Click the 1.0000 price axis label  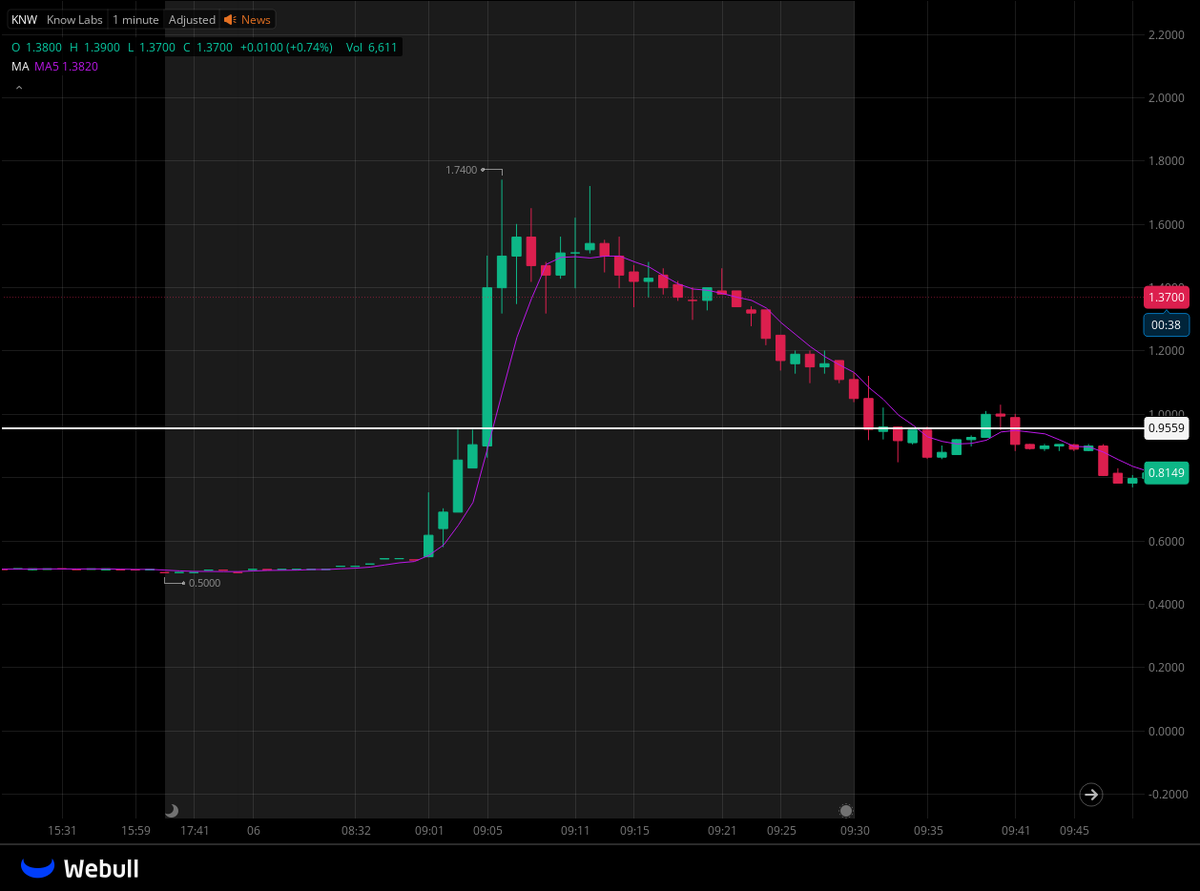pyautogui.click(x=1166, y=414)
